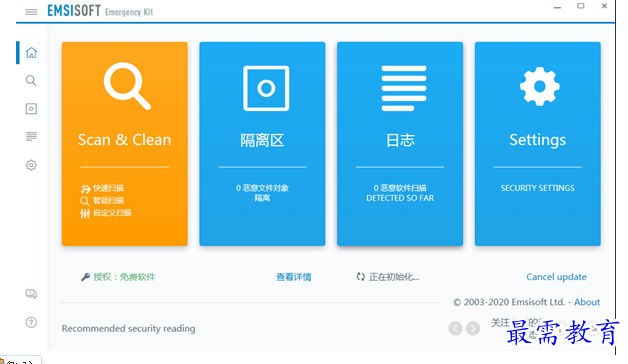628x364 pixels.
Task: Click the large gear on Settings tile
Action: [x=539, y=86]
